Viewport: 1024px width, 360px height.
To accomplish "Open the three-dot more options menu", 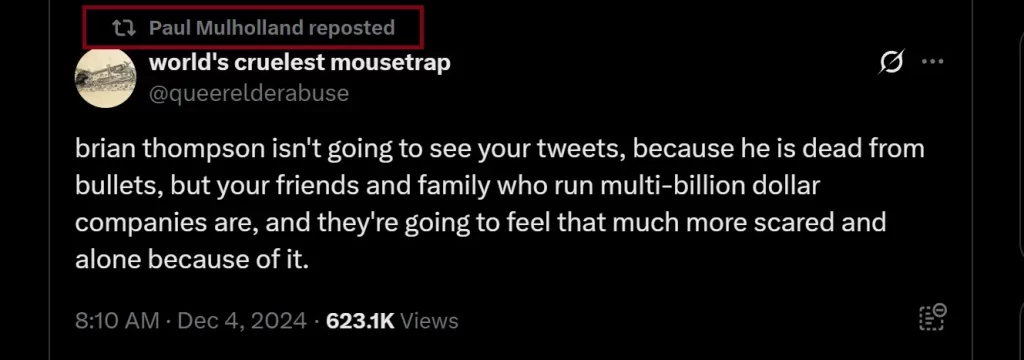I will coord(933,61).
